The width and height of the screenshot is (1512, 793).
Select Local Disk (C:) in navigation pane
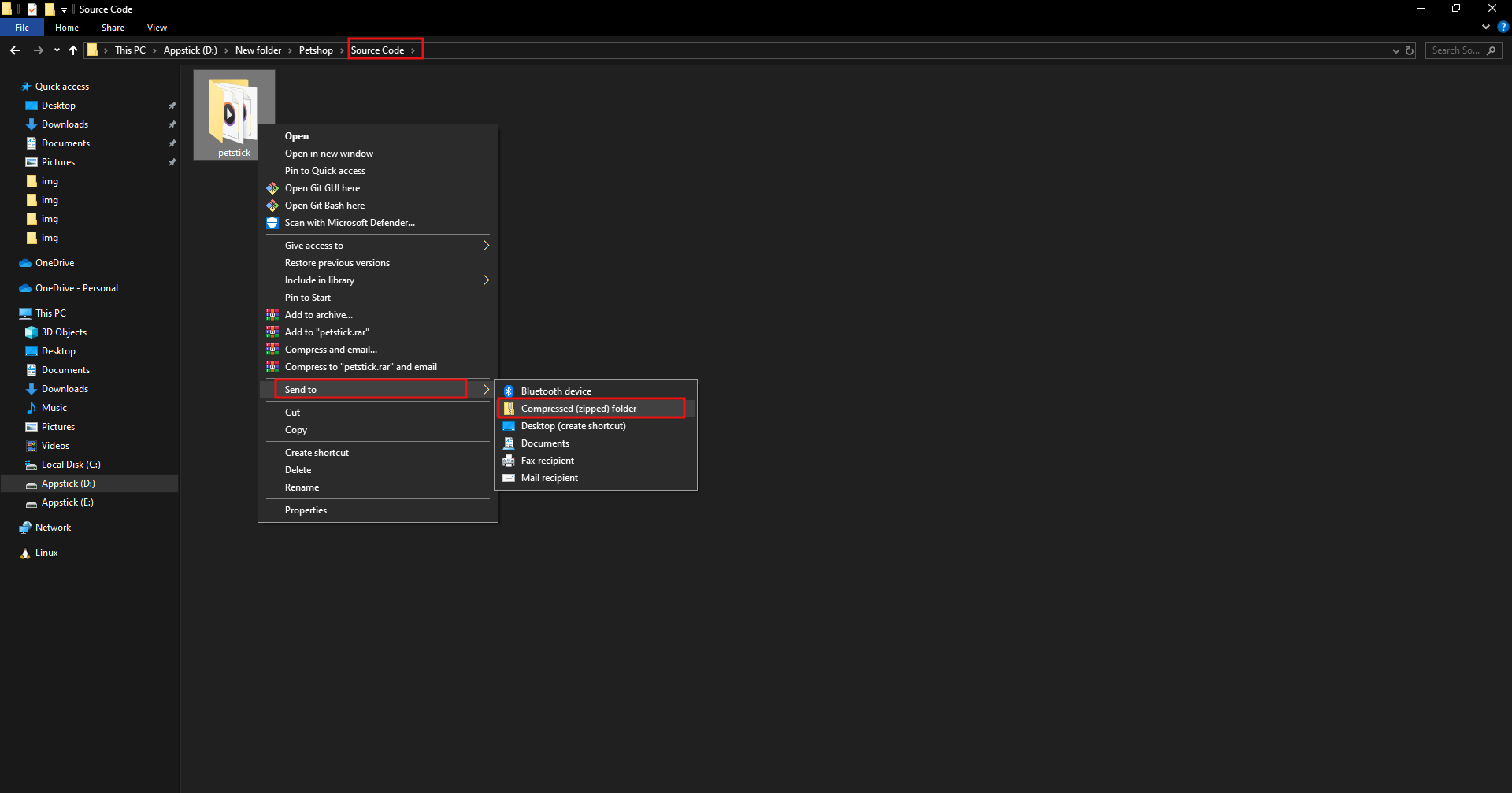[71, 465]
